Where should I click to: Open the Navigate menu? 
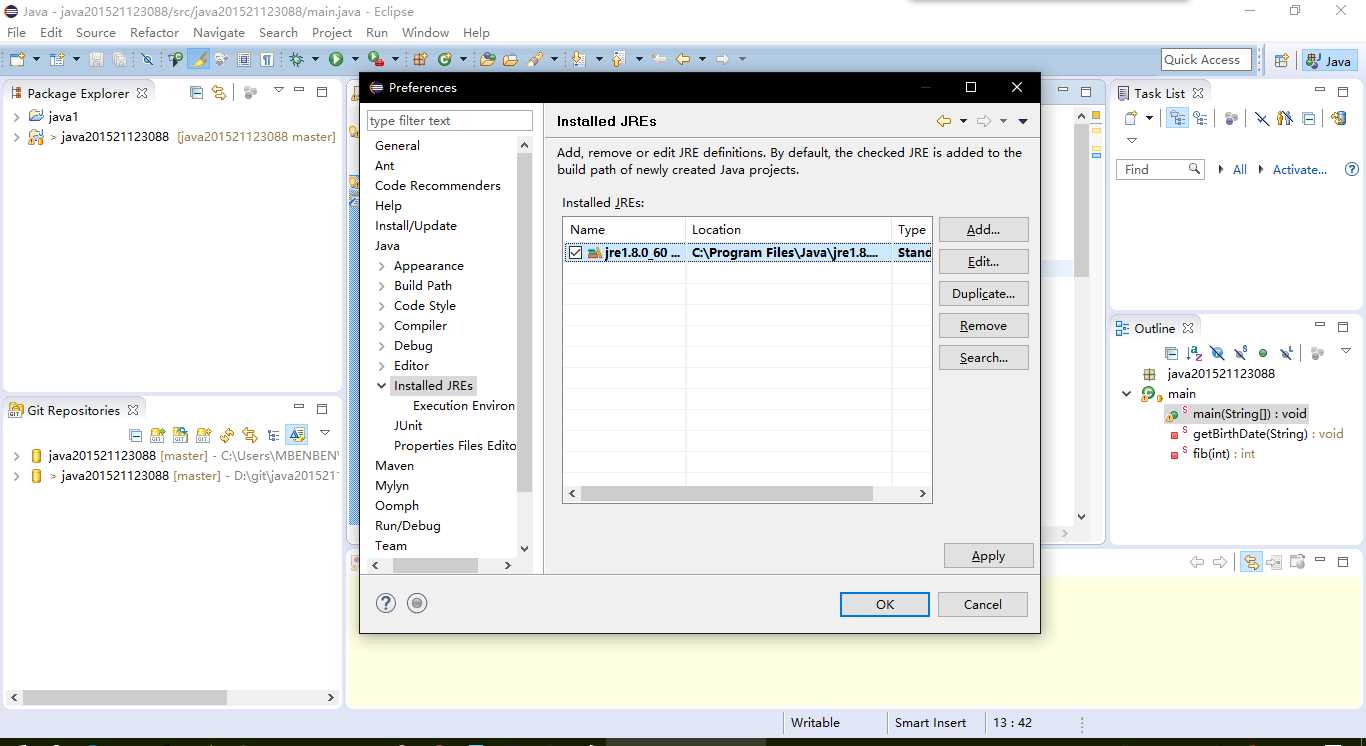[x=219, y=32]
